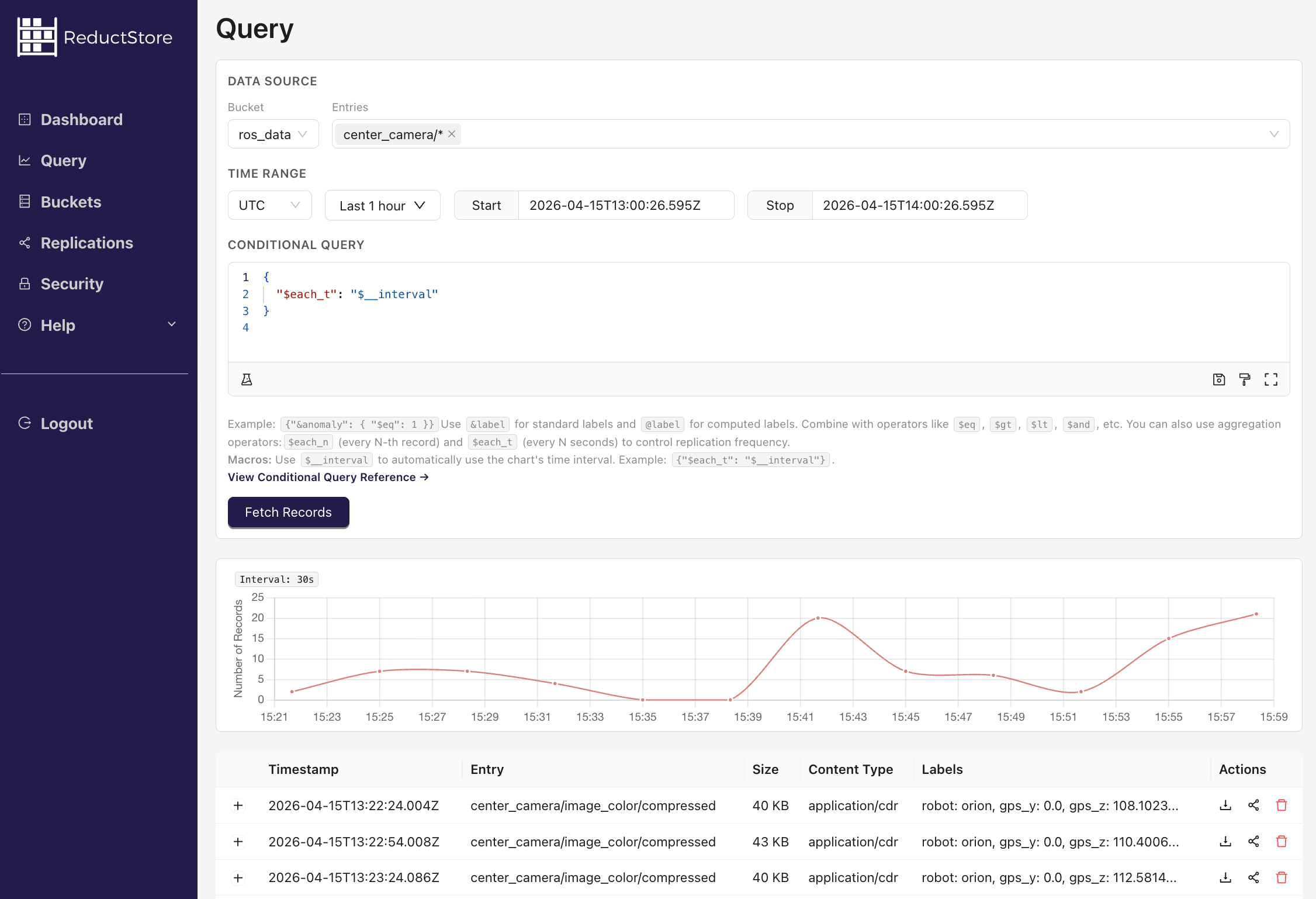Screen dimensions: 1316x899
Task: Click the Interval: 30s badge above the chart
Action: click(276, 579)
